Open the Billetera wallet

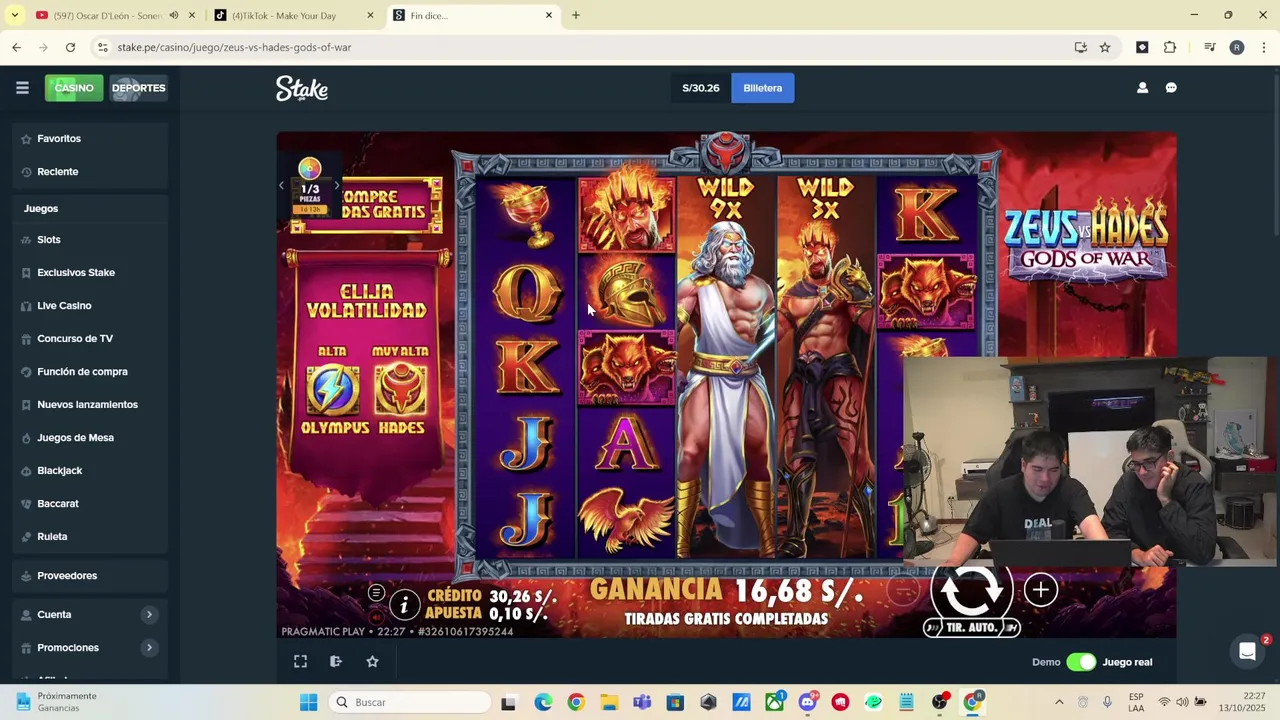pyautogui.click(x=762, y=88)
